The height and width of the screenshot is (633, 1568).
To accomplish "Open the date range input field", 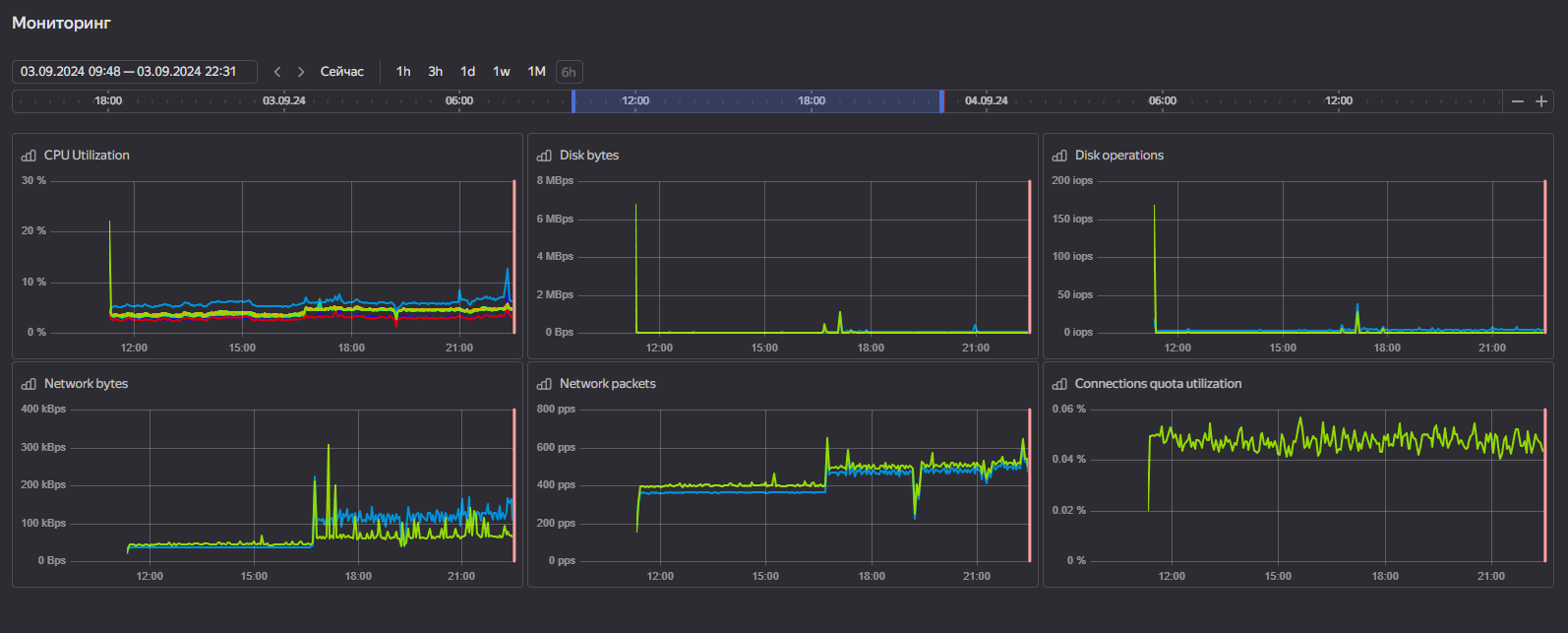I will [x=134, y=72].
